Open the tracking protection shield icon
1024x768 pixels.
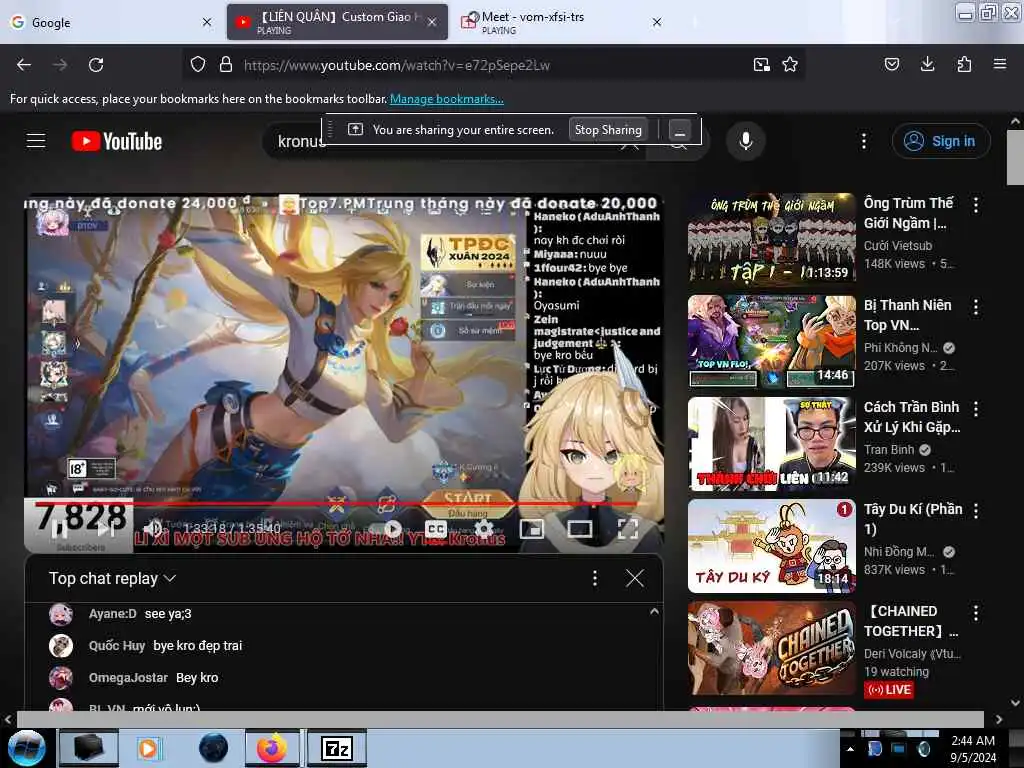(198, 65)
